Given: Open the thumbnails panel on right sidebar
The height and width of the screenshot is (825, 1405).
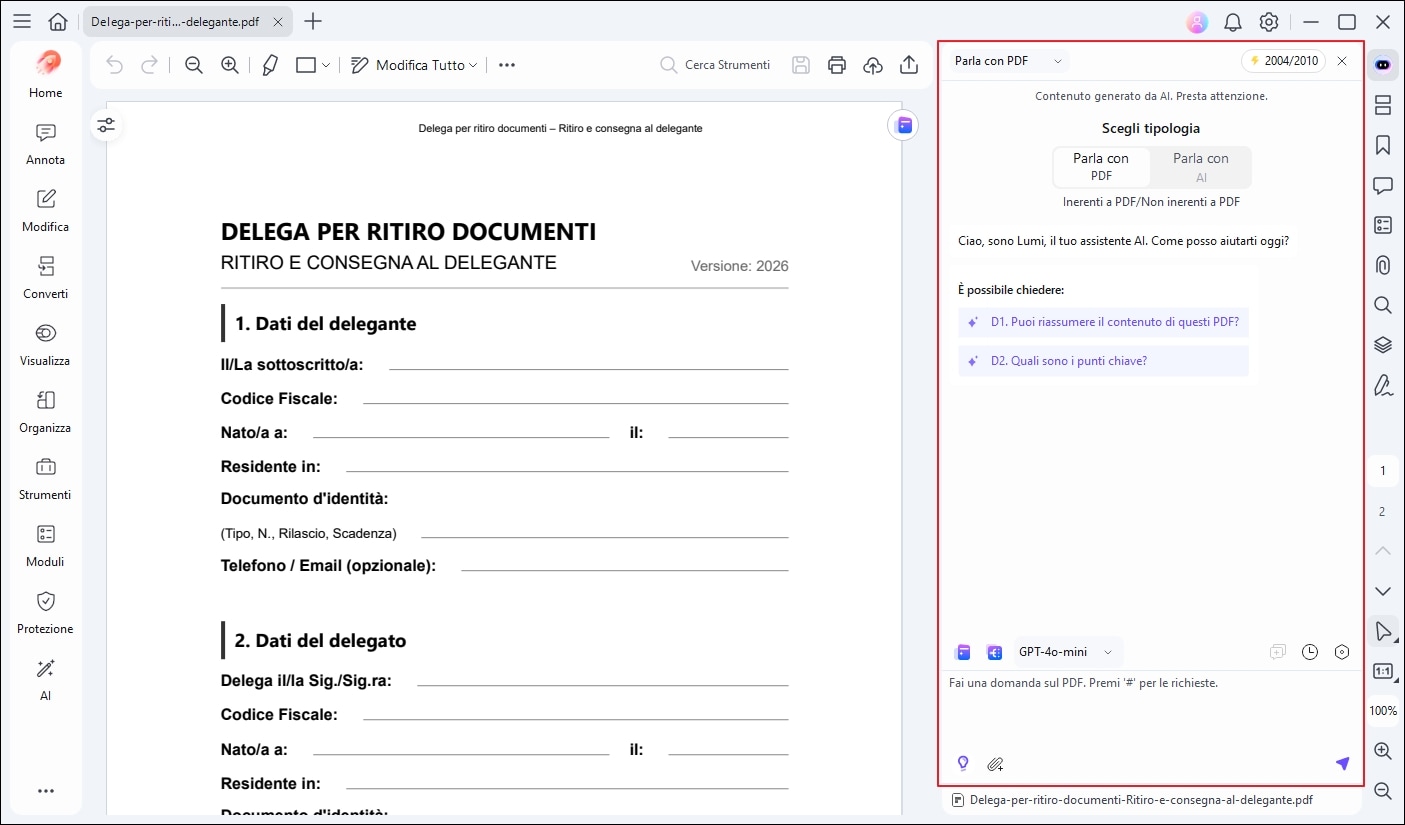Looking at the screenshot, I should [x=1383, y=105].
